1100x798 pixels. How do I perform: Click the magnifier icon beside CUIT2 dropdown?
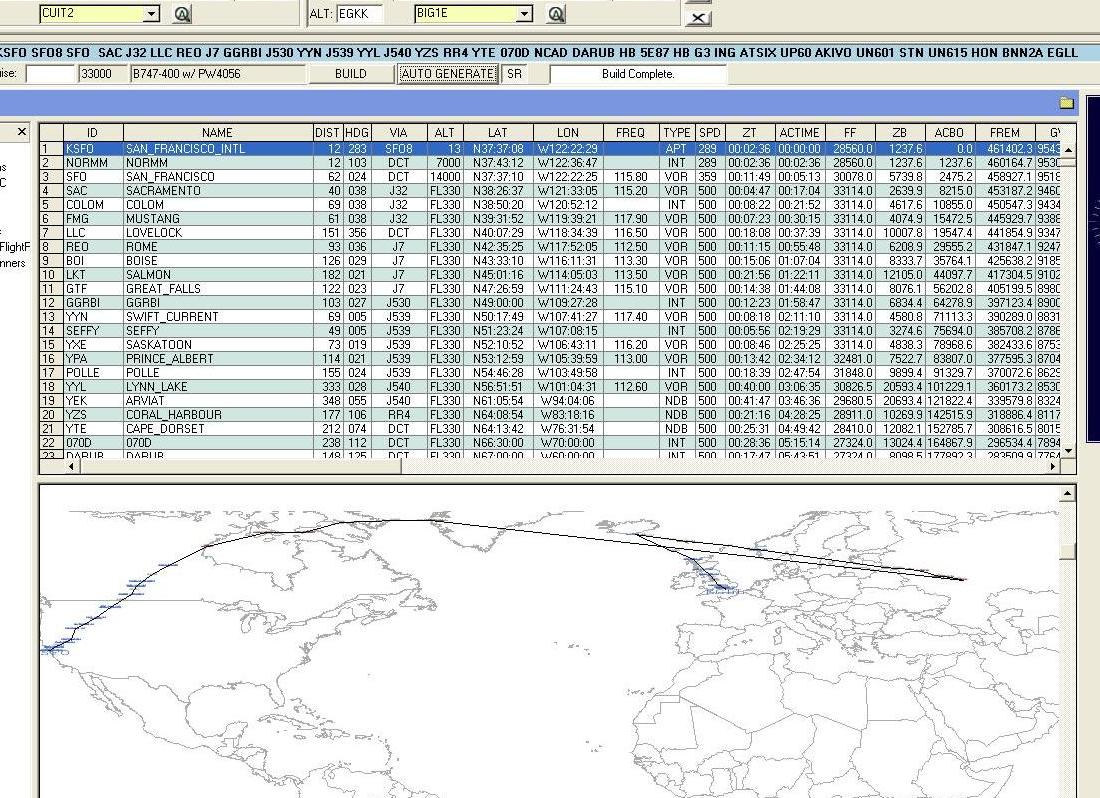(182, 14)
